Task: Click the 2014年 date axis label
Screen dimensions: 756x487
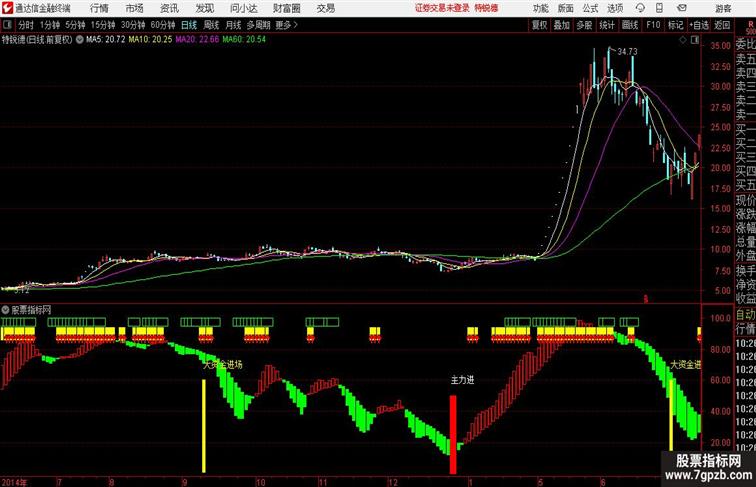Action: tap(14, 482)
